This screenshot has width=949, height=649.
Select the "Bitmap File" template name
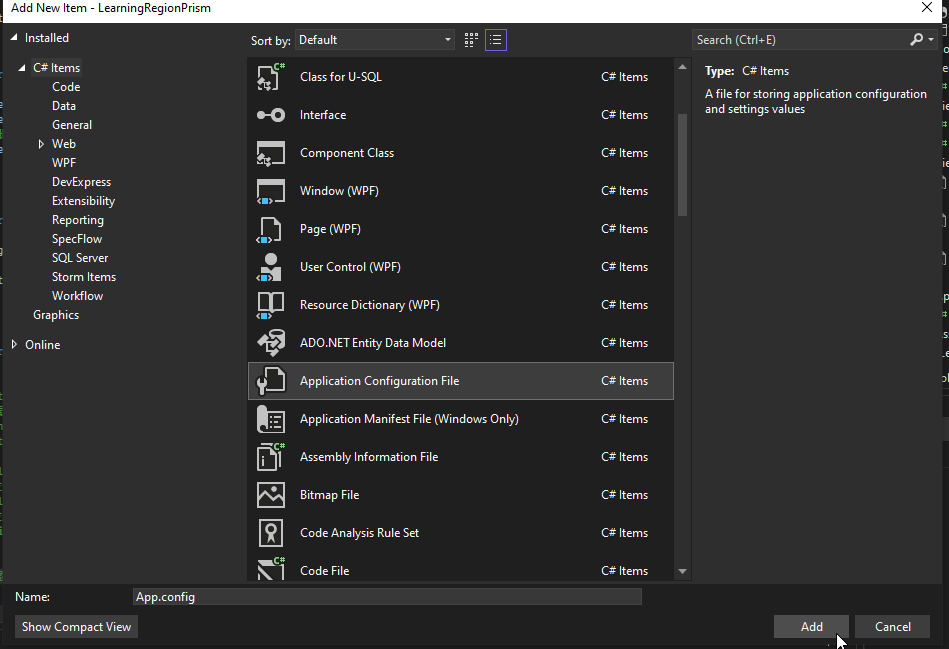click(330, 495)
